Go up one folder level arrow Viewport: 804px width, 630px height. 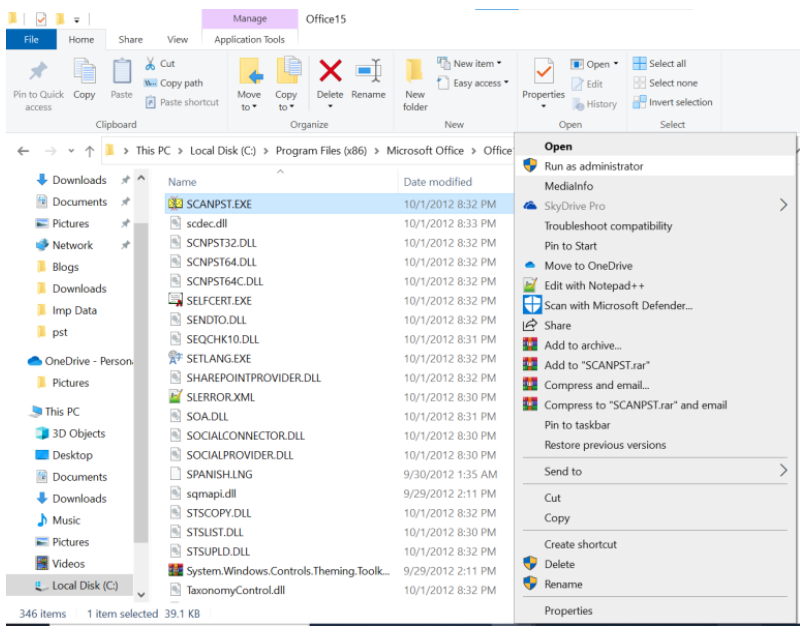90,151
